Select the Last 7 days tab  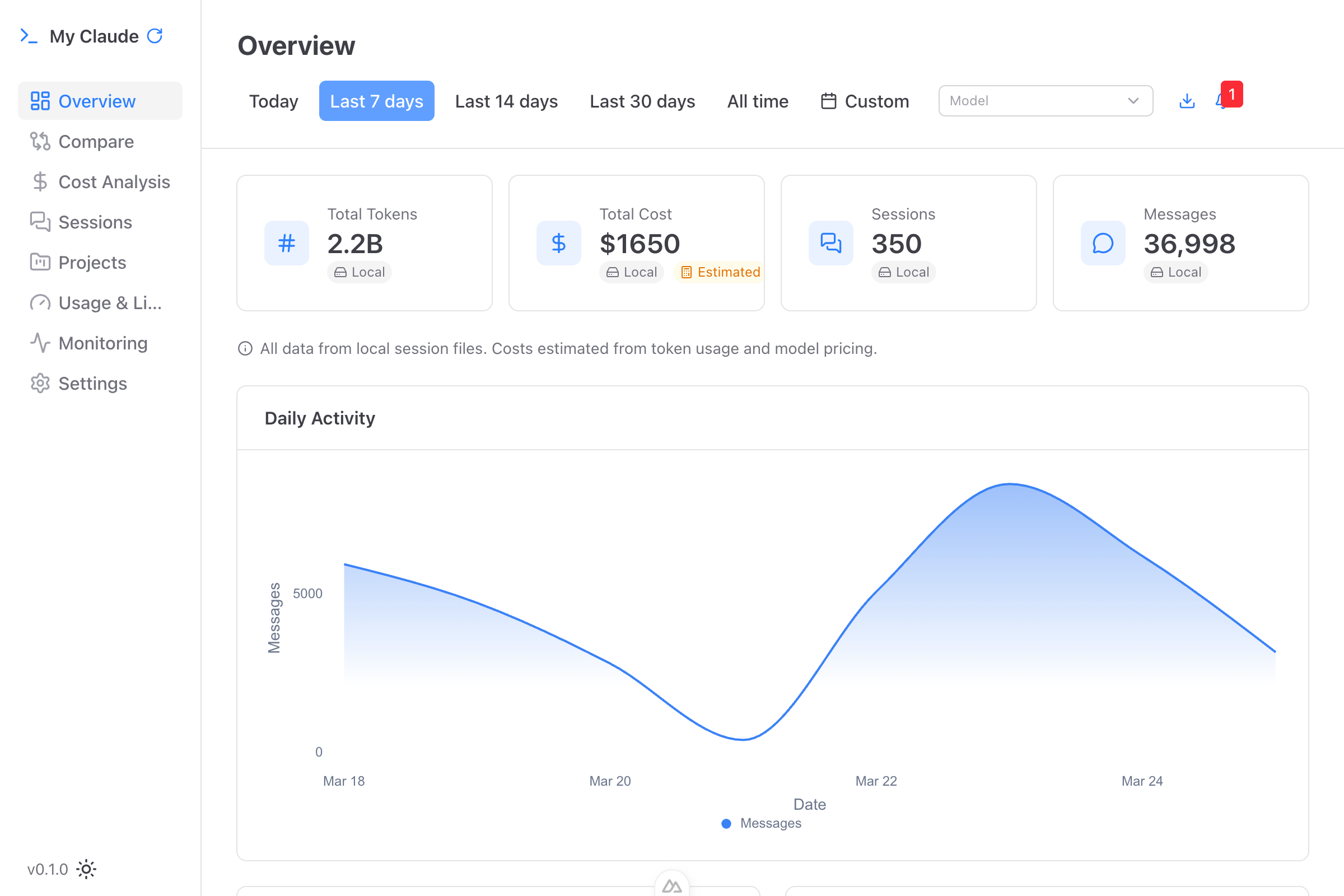376,101
